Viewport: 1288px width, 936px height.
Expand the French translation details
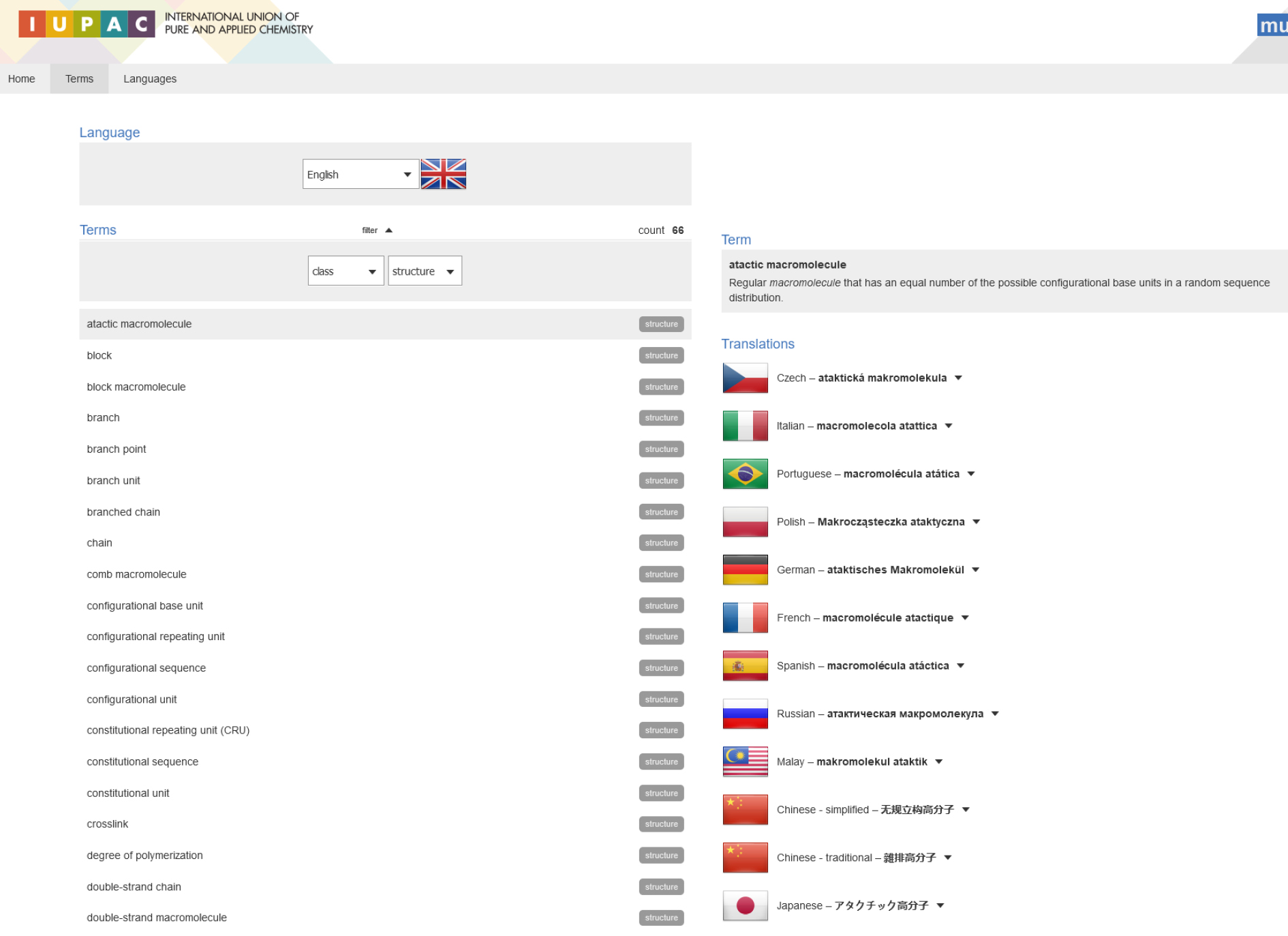click(x=965, y=618)
